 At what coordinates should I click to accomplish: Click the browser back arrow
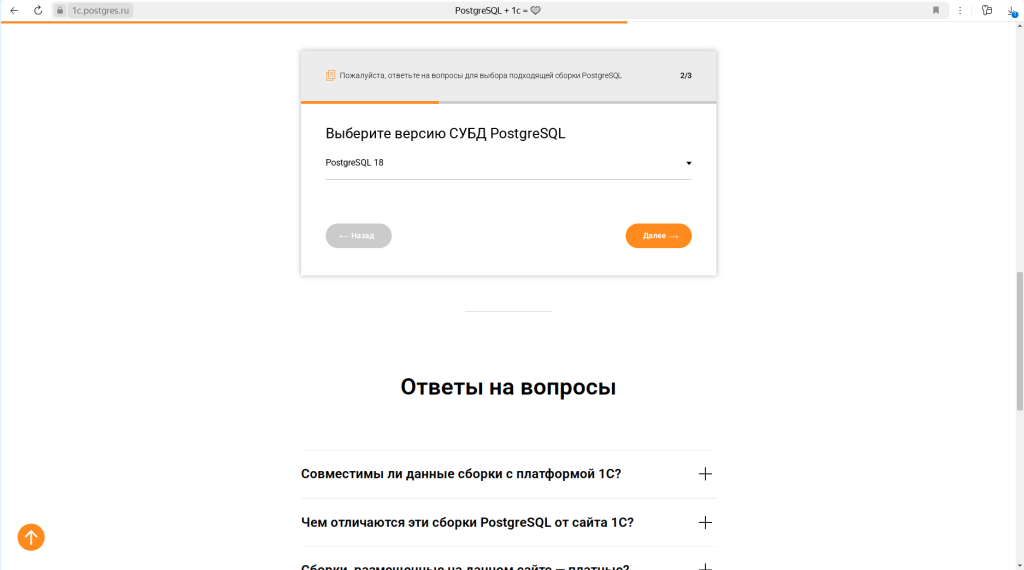pyautogui.click(x=14, y=10)
